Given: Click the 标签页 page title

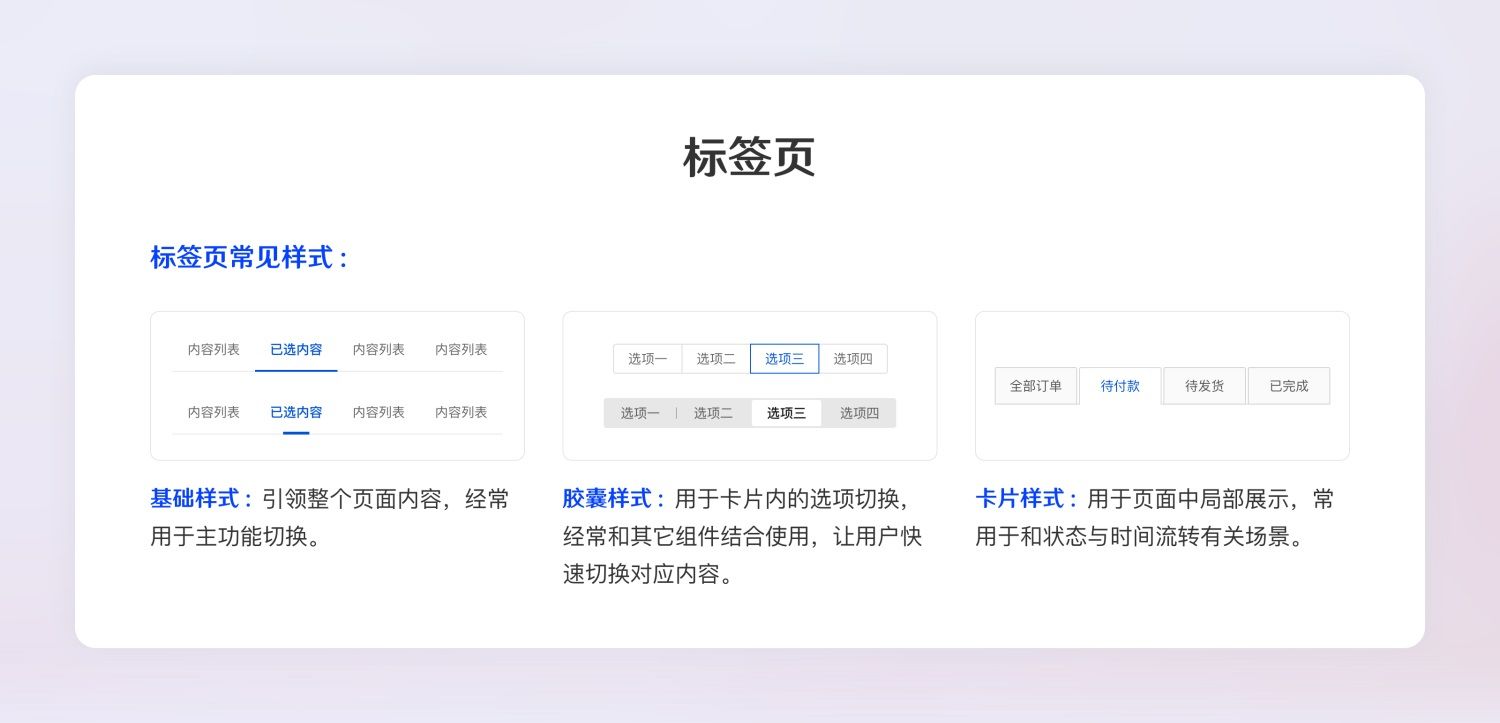Looking at the screenshot, I should pos(749,158).
